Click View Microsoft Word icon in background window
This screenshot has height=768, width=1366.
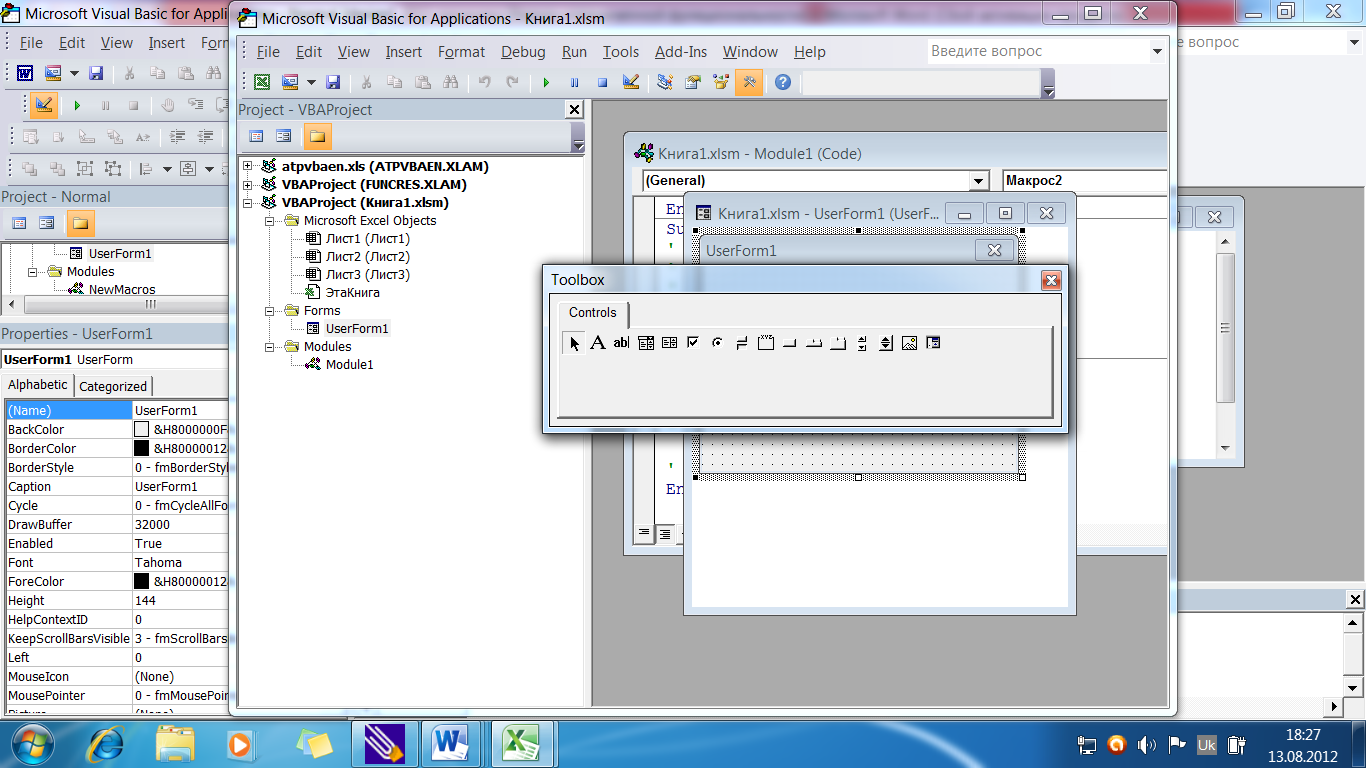pyautogui.click(x=25, y=73)
